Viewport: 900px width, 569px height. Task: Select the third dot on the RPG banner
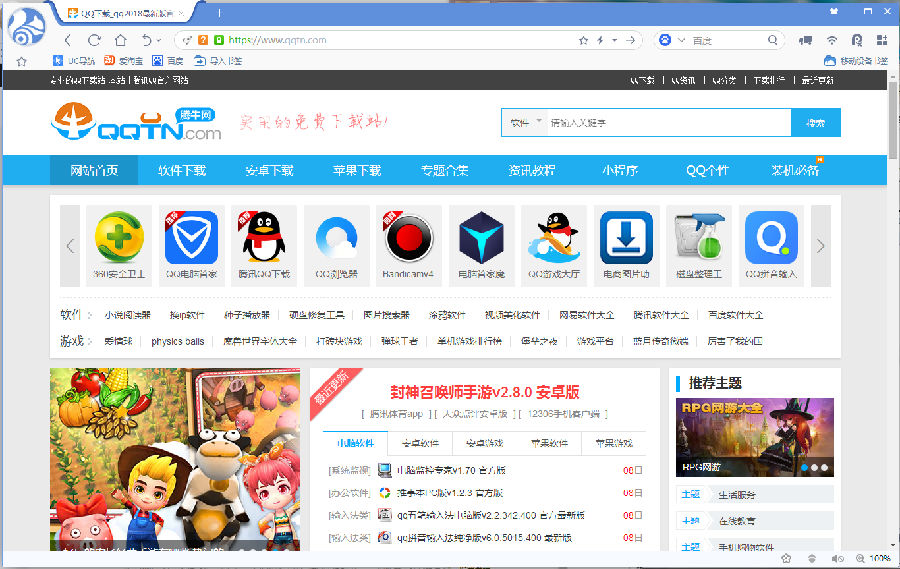824,467
